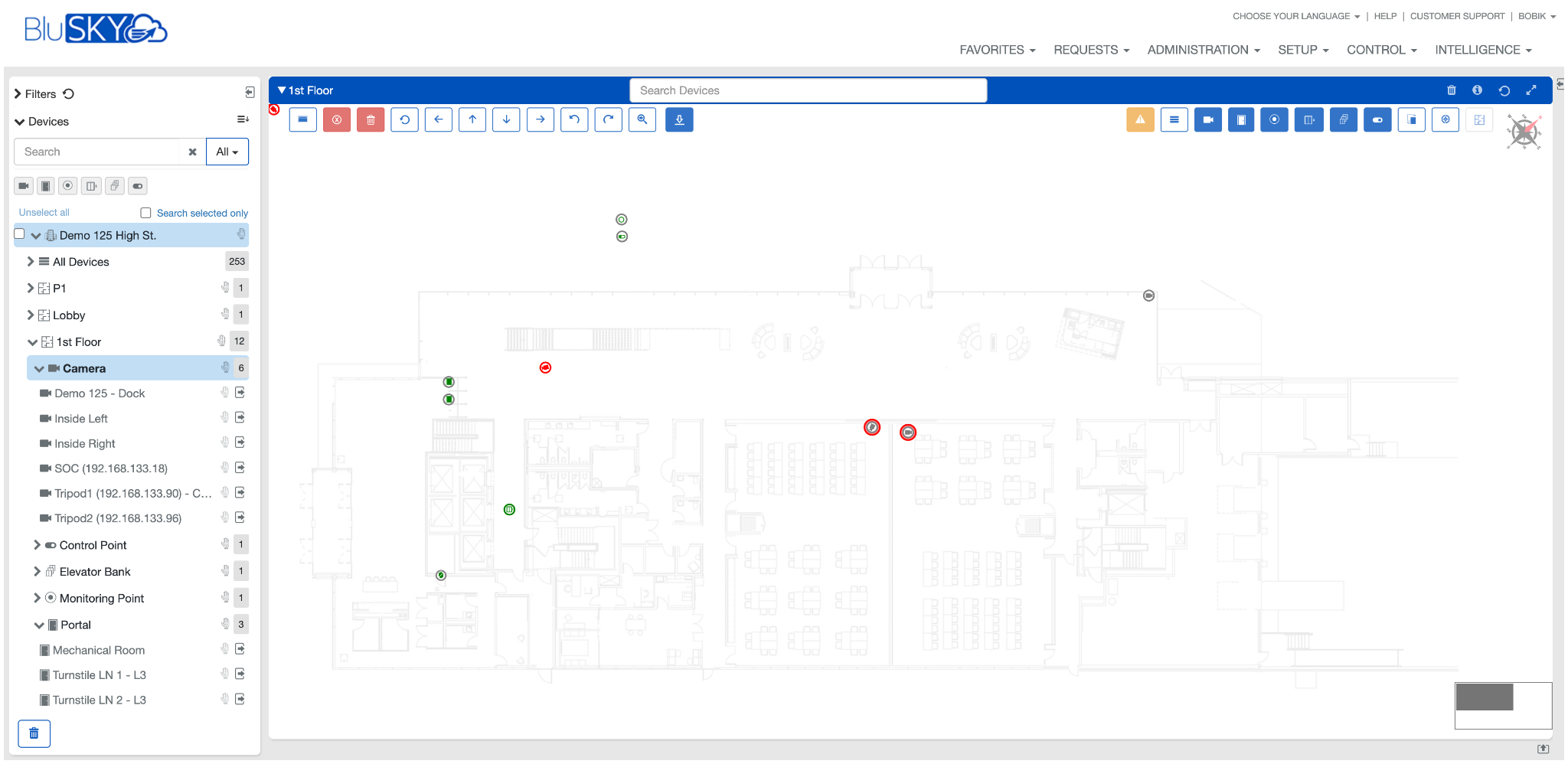Expand the Control Point device group
1568x764 pixels.
[x=37, y=544]
